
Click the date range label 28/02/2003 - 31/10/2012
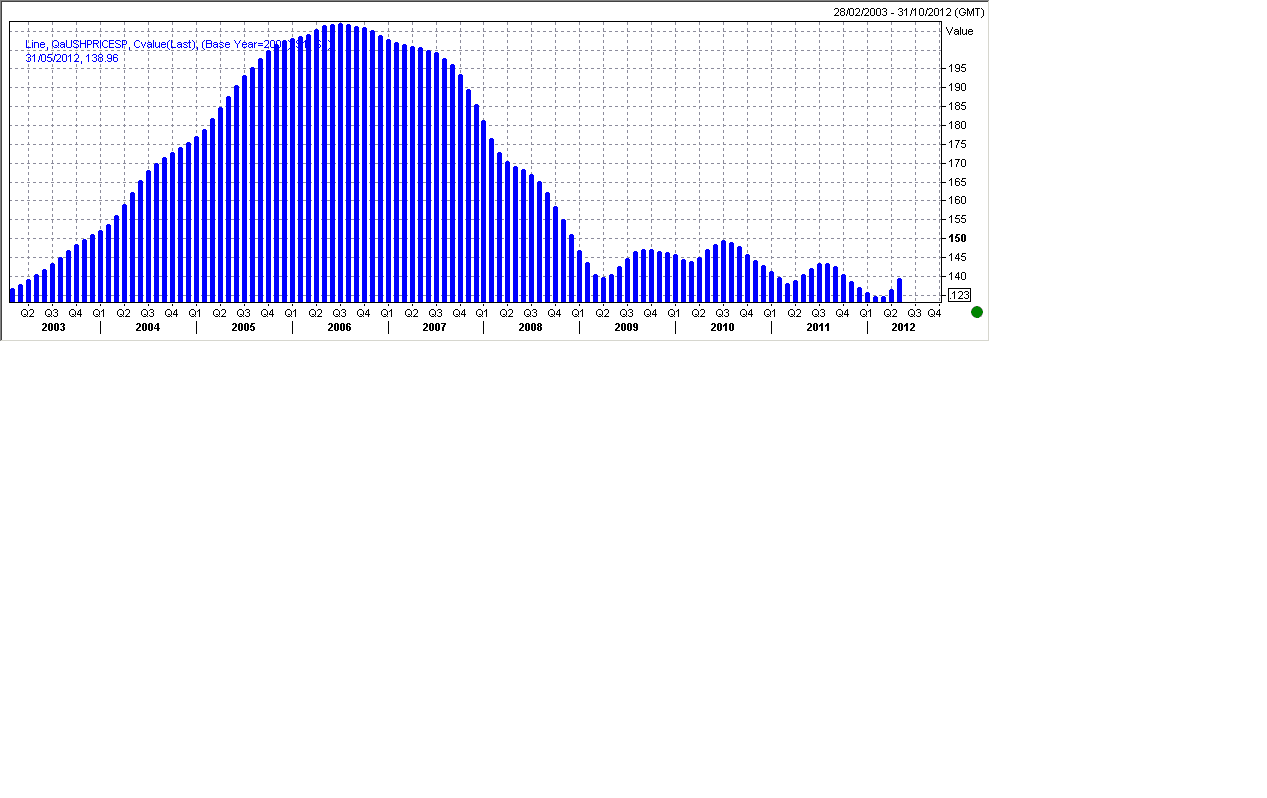click(x=909, y=12)
